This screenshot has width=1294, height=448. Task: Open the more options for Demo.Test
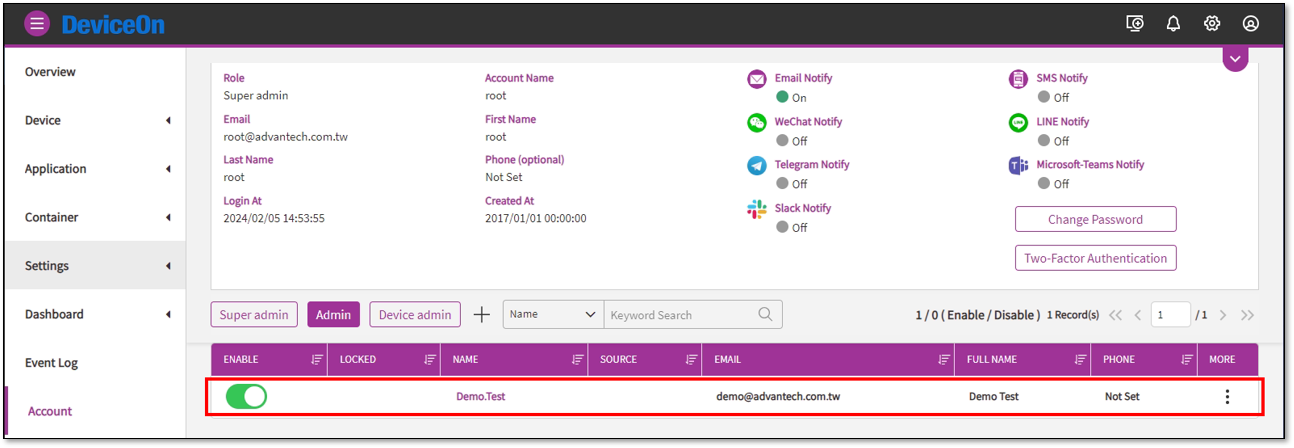tap(1227, 397)
